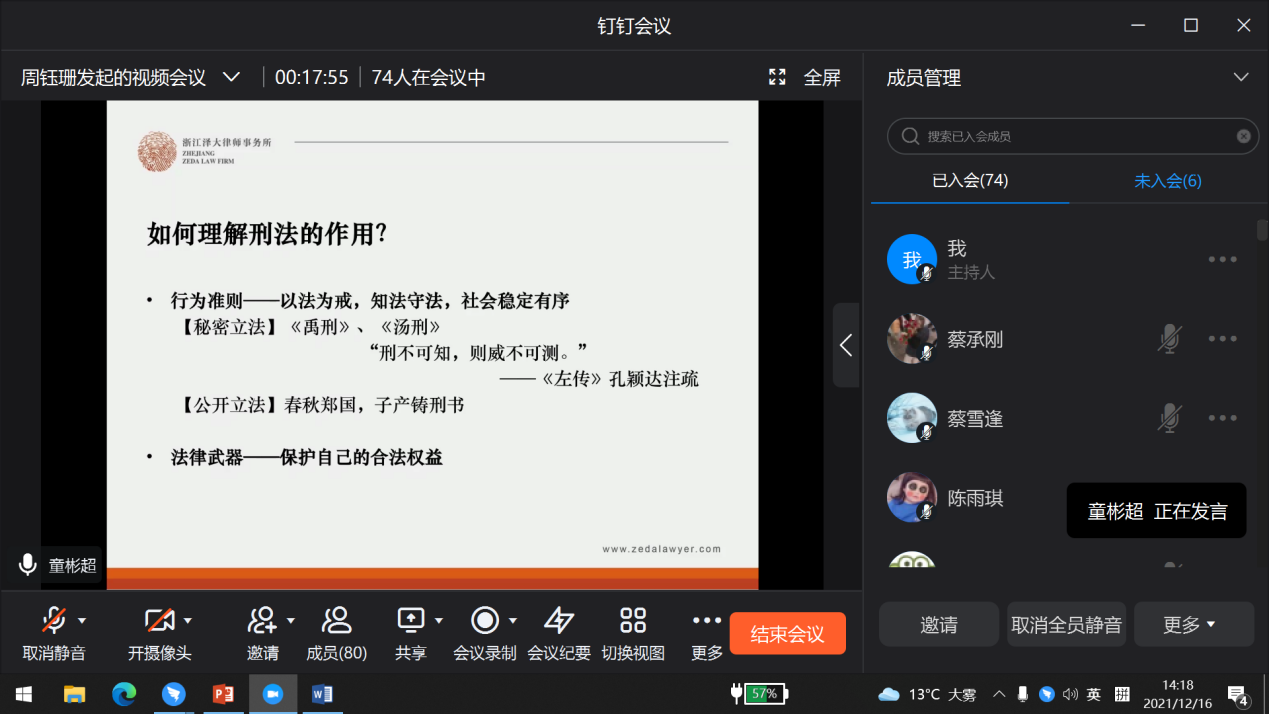Click the 全屏 fullscreen icon

[777, 77]
